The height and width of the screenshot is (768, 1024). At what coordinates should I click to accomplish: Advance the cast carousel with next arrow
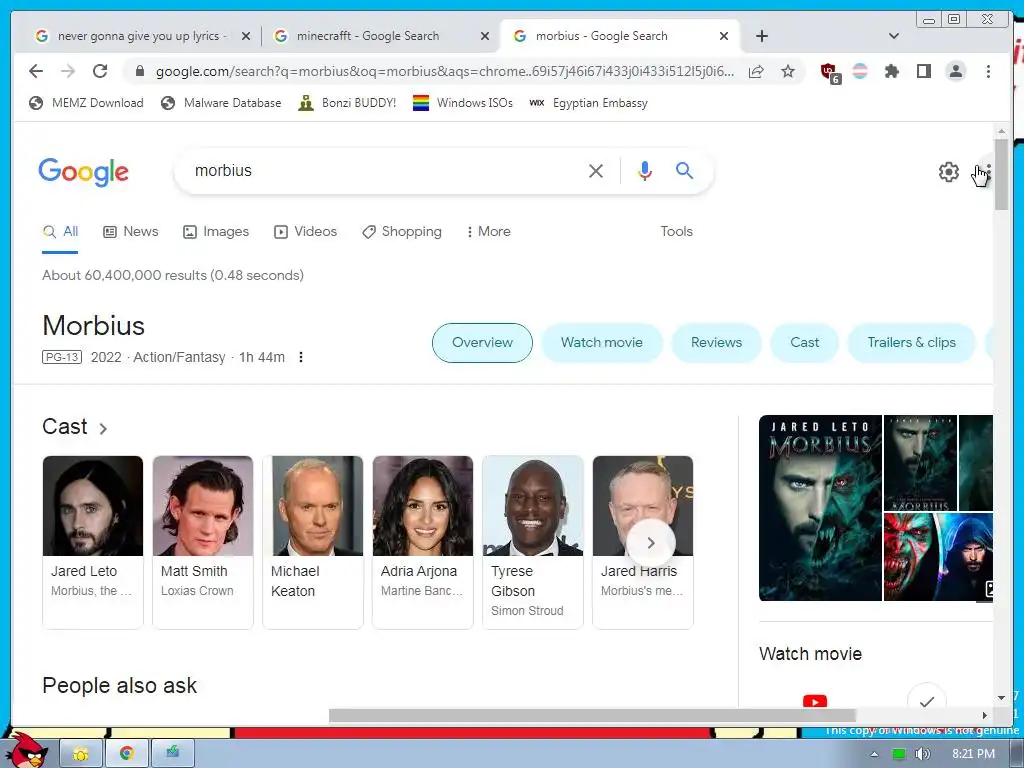click(650, 543)
